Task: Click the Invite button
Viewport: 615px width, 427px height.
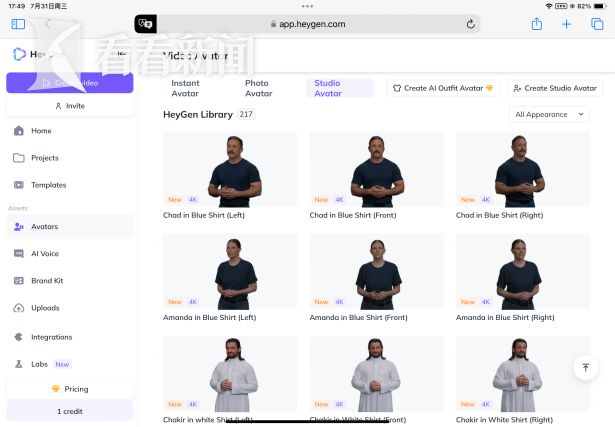Action: pos(70,106)
